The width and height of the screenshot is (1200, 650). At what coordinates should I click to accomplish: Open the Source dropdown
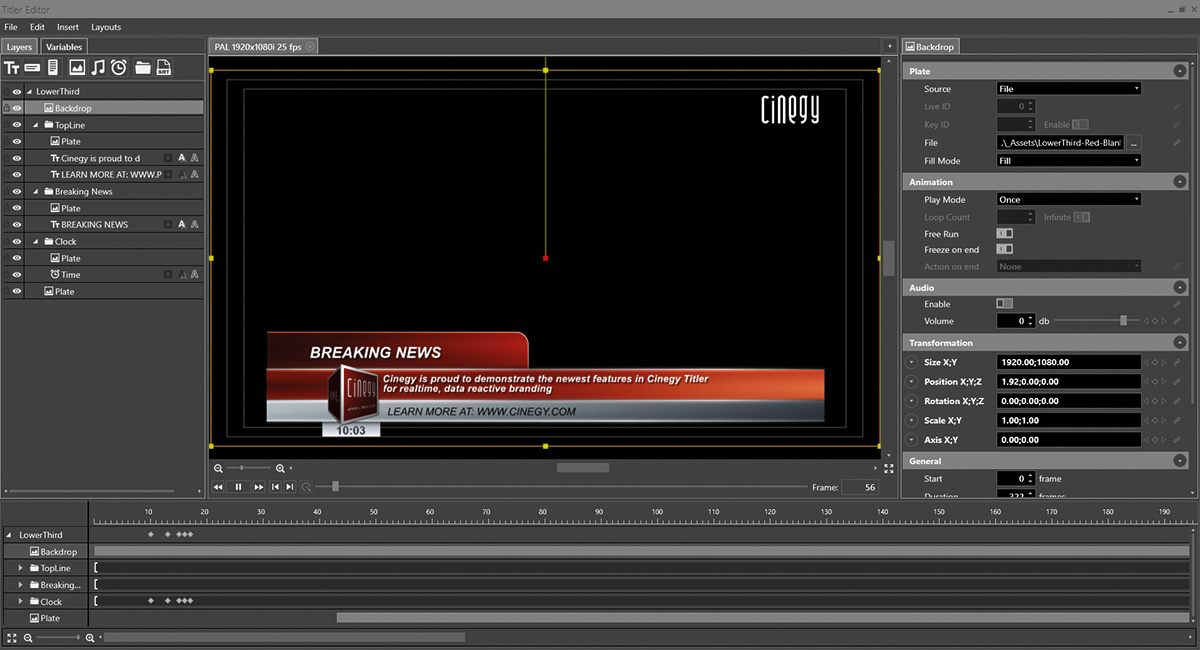pyautogui.click(x=1069, y=89)
